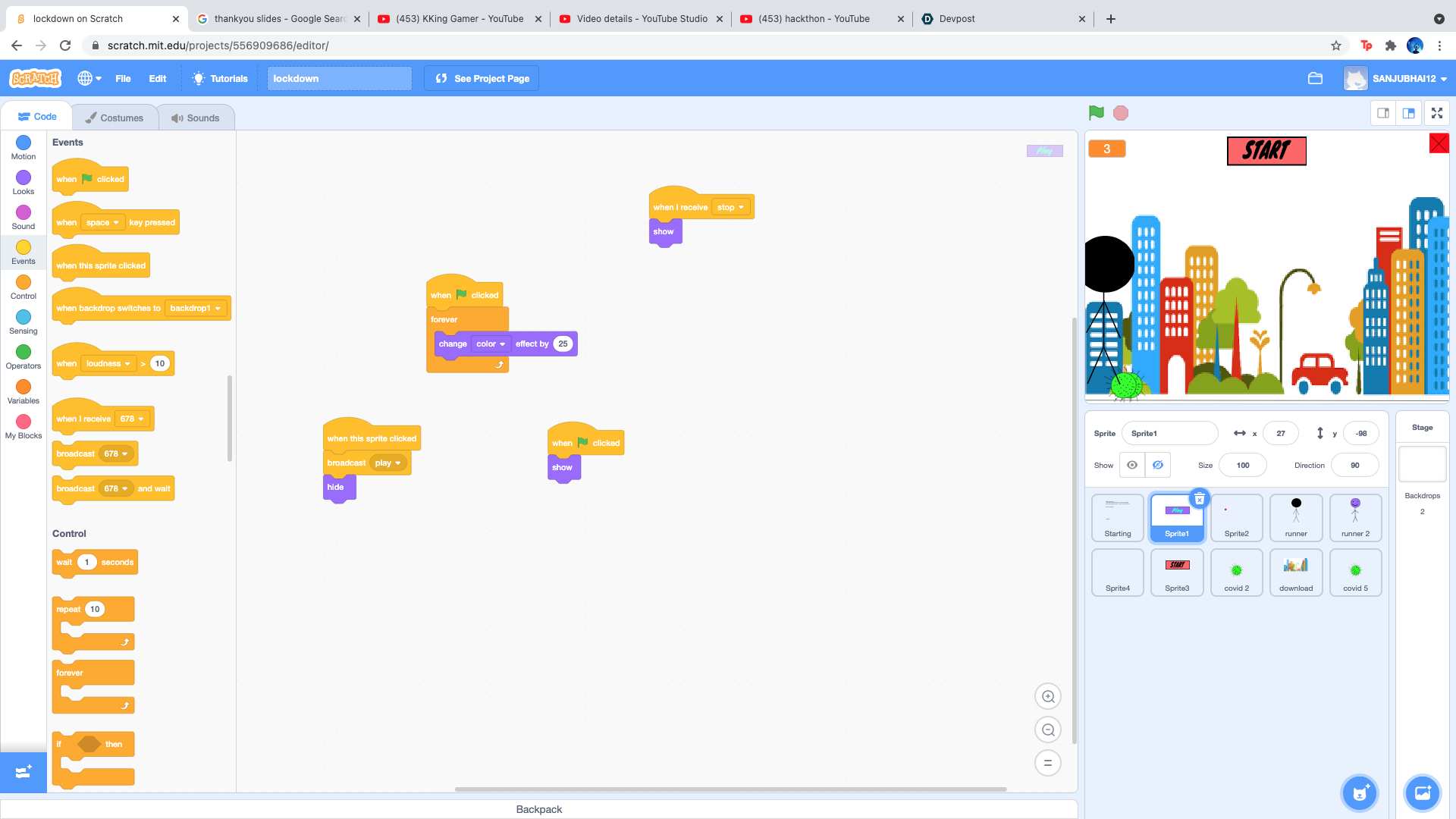Select the runner 2 sprite thumbnail
This screenshot has width=1456, height=819.
click(1355, 517)
